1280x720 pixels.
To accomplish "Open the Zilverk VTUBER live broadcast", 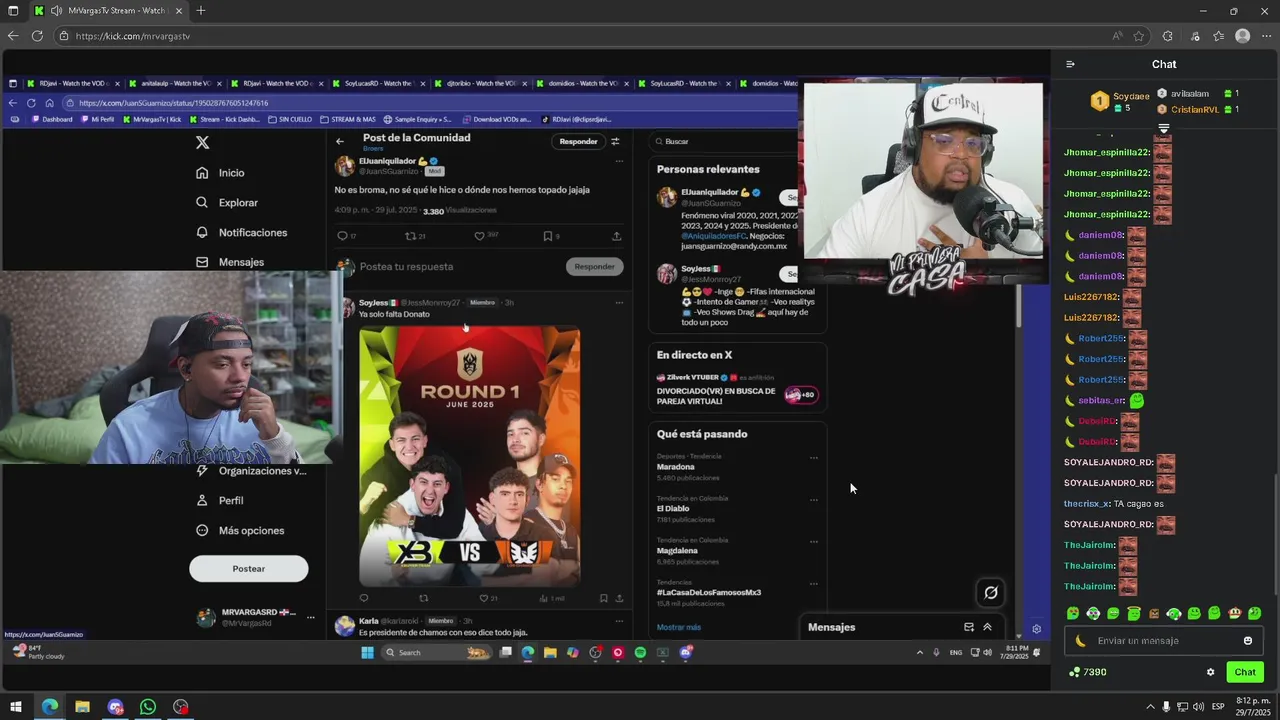I will click(x=737, y=390).
